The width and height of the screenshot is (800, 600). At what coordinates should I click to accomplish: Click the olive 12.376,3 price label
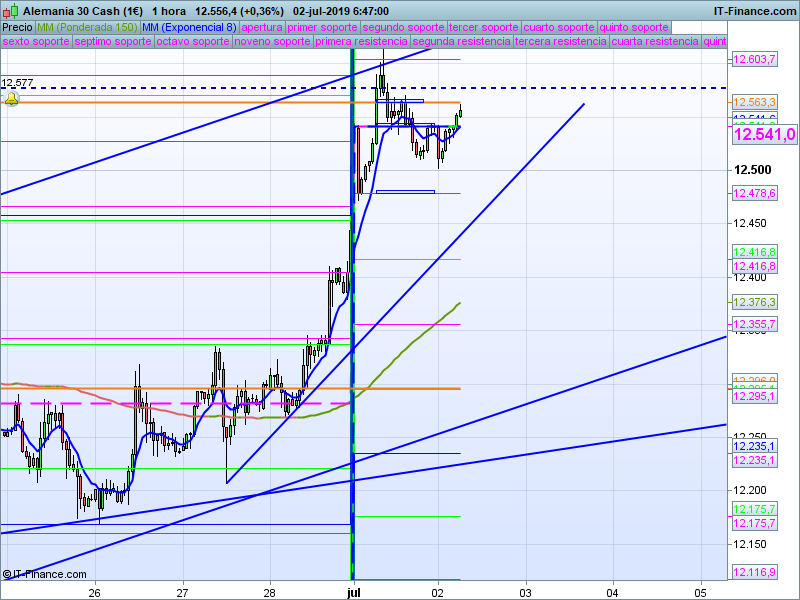[755, 302]
